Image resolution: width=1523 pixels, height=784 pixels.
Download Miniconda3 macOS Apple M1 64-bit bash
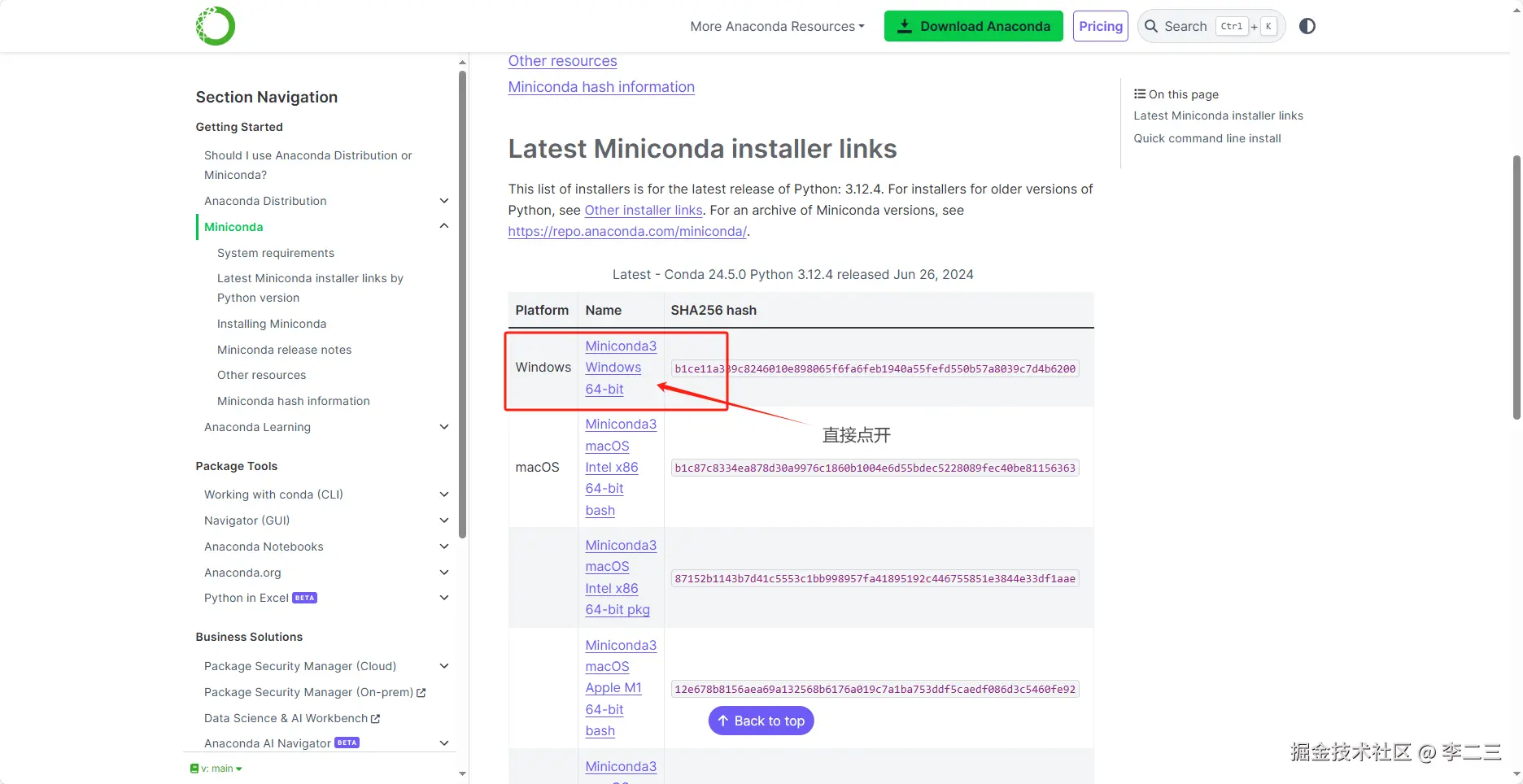pyautogui.click(x=621, y=688)
